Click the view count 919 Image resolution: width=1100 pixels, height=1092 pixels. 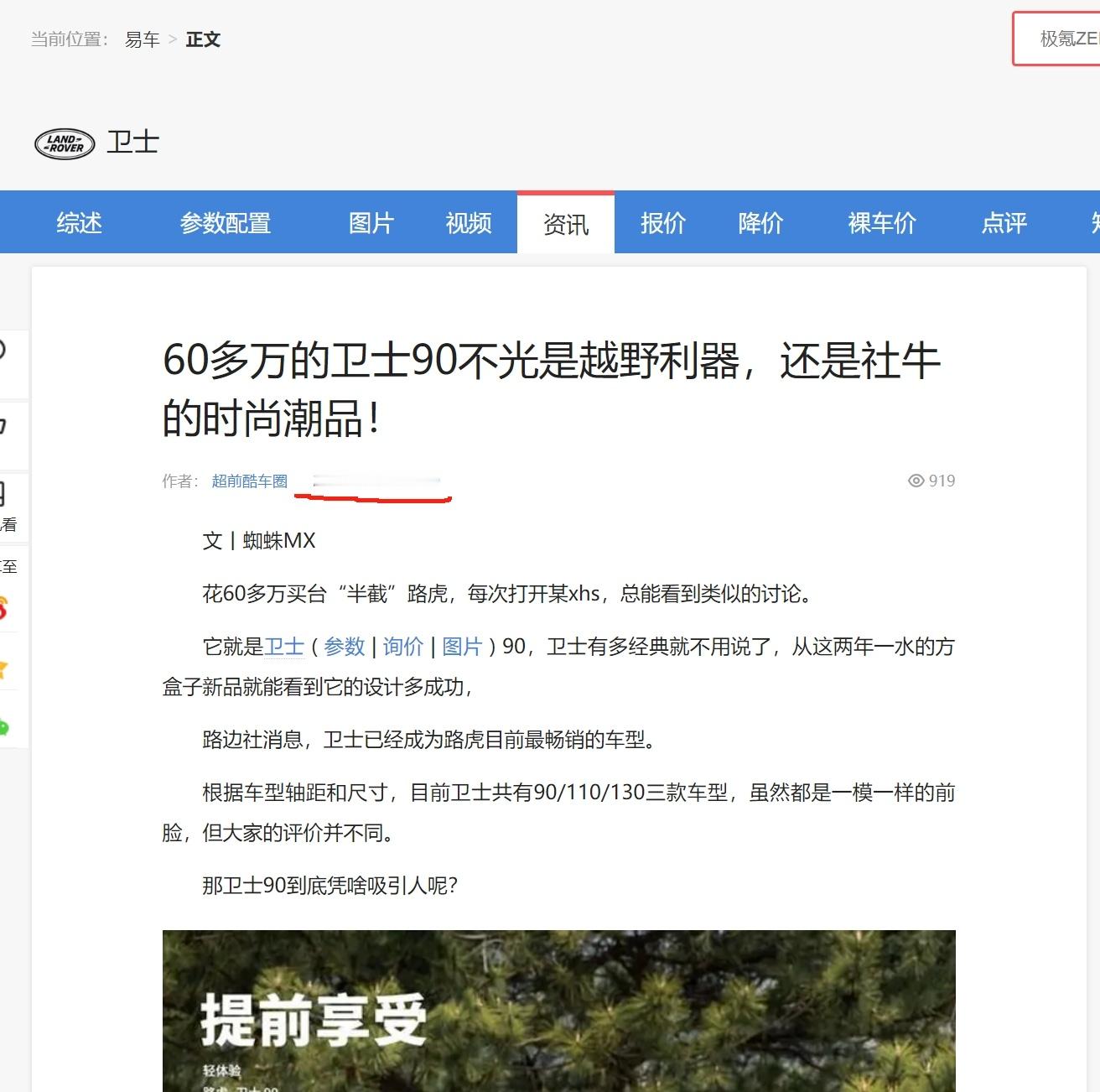942,481
